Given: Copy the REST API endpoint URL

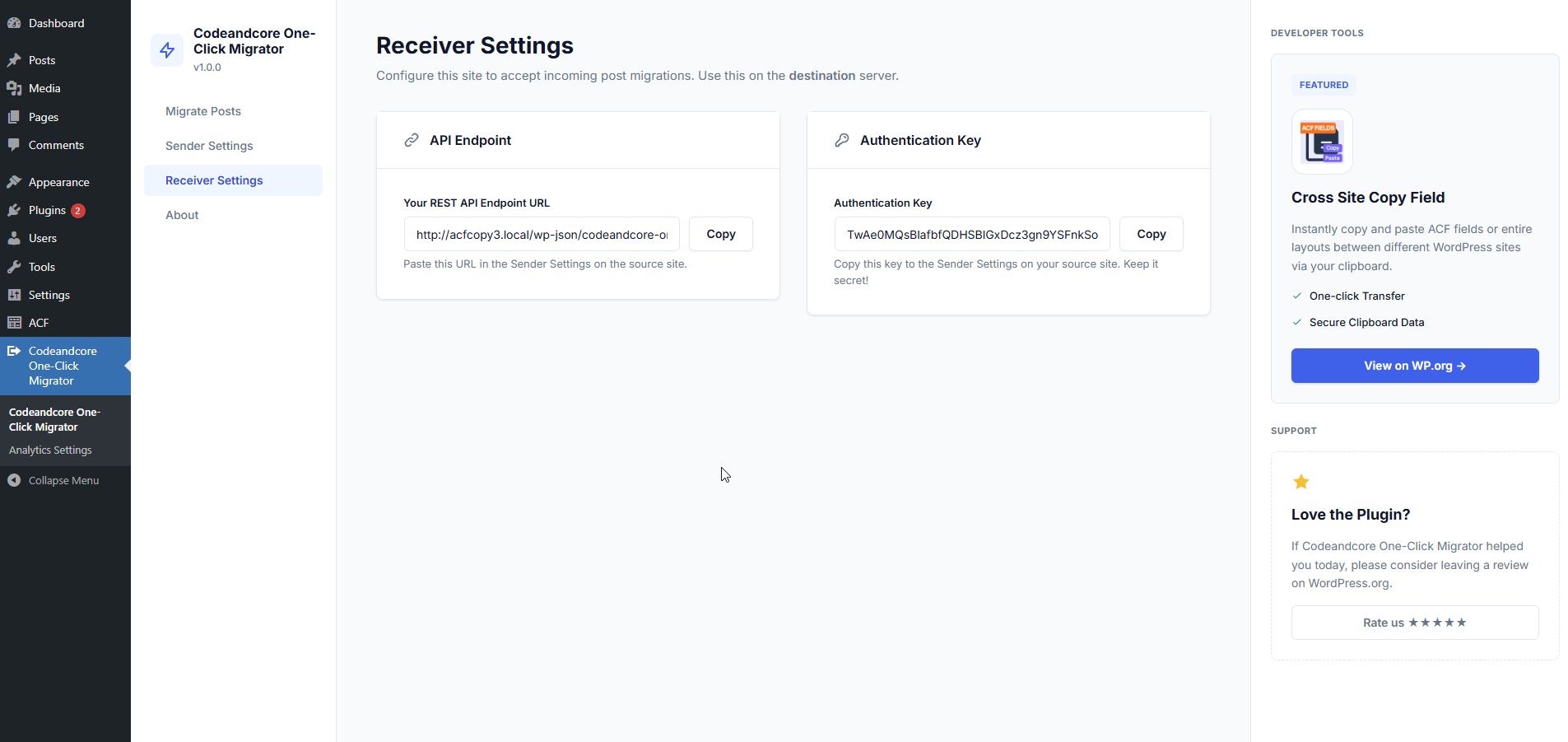Looking at the screenshot, I should click(x=721, y=234).
